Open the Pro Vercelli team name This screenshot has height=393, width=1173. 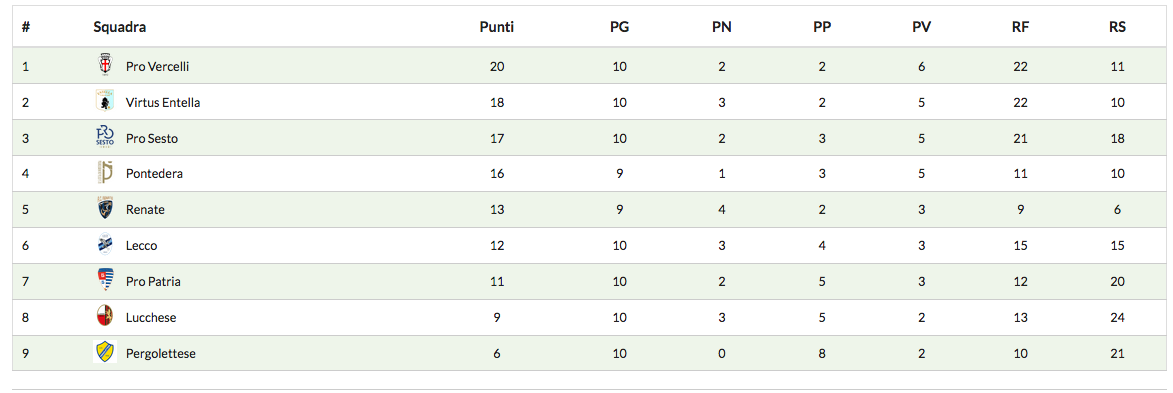(x=158, y=66)
